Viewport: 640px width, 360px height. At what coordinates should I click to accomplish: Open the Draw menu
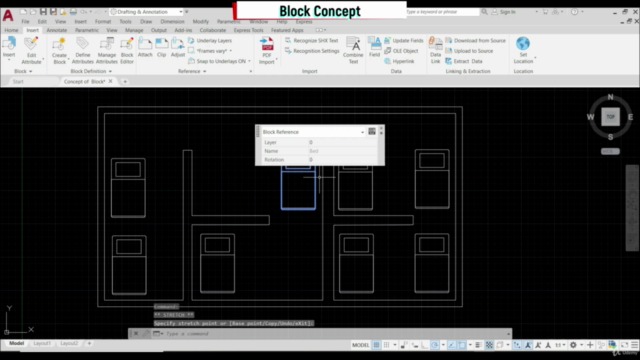(146, 21)
